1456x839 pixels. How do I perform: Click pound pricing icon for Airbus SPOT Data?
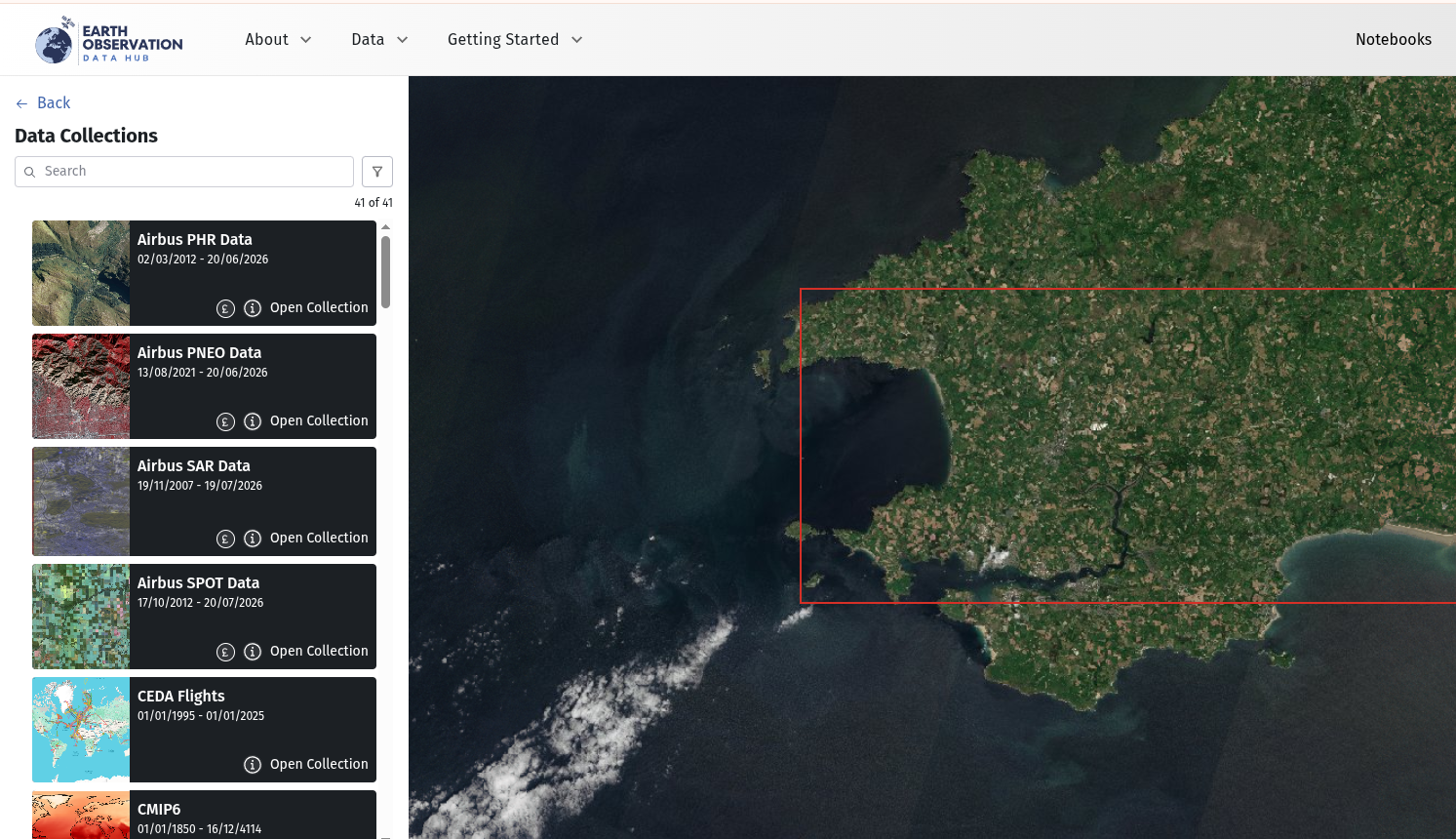(x=225, y=652)
